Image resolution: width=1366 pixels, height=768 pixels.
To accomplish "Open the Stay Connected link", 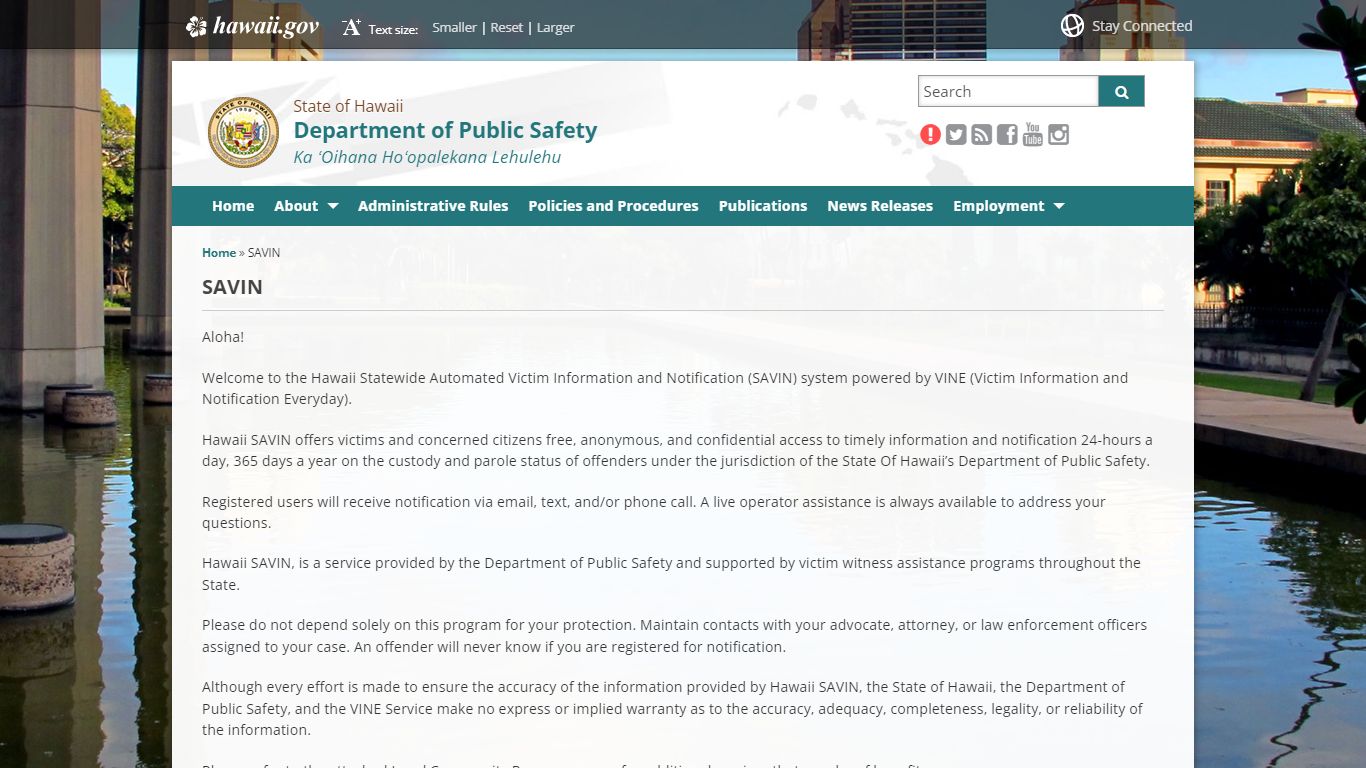I will click(x=1142, y=26).
